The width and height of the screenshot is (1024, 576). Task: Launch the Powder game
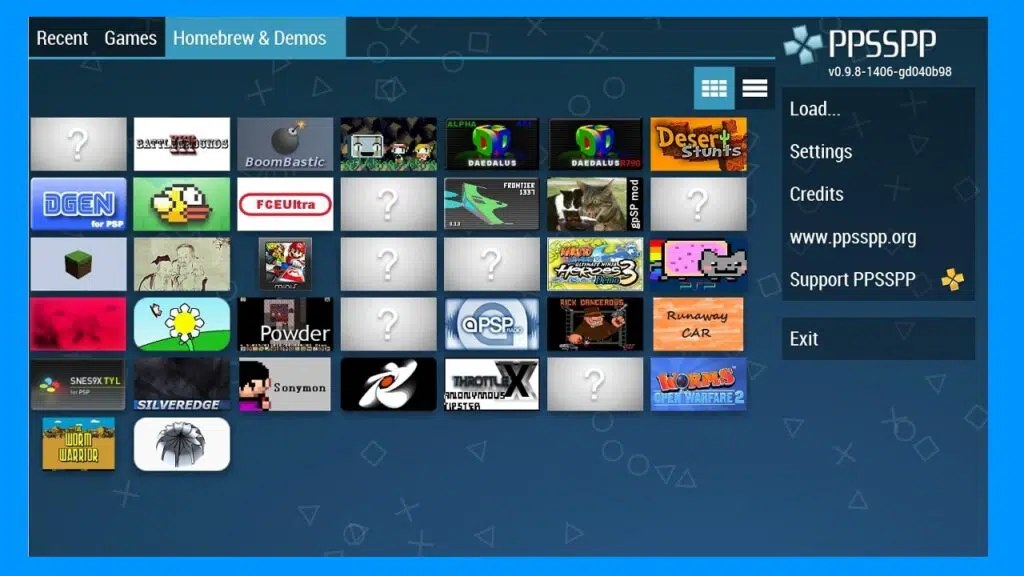tap(285, 325)
